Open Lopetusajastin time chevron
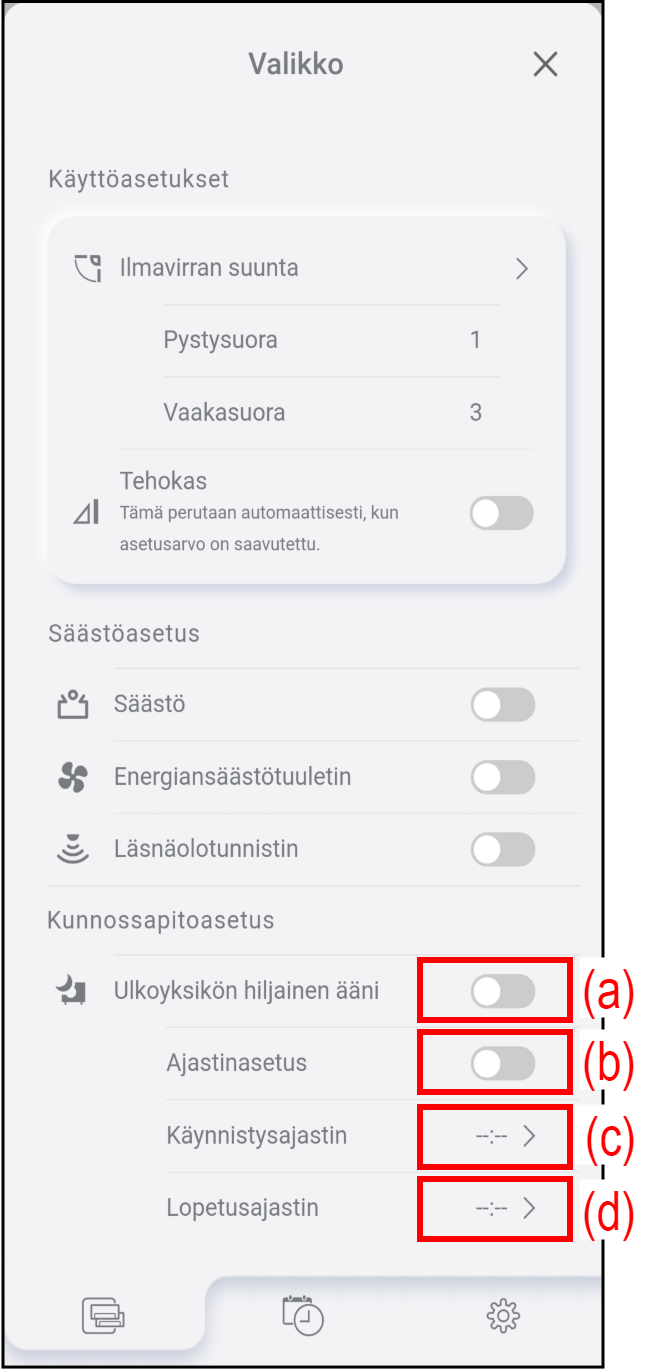 tap(529, 1208)
